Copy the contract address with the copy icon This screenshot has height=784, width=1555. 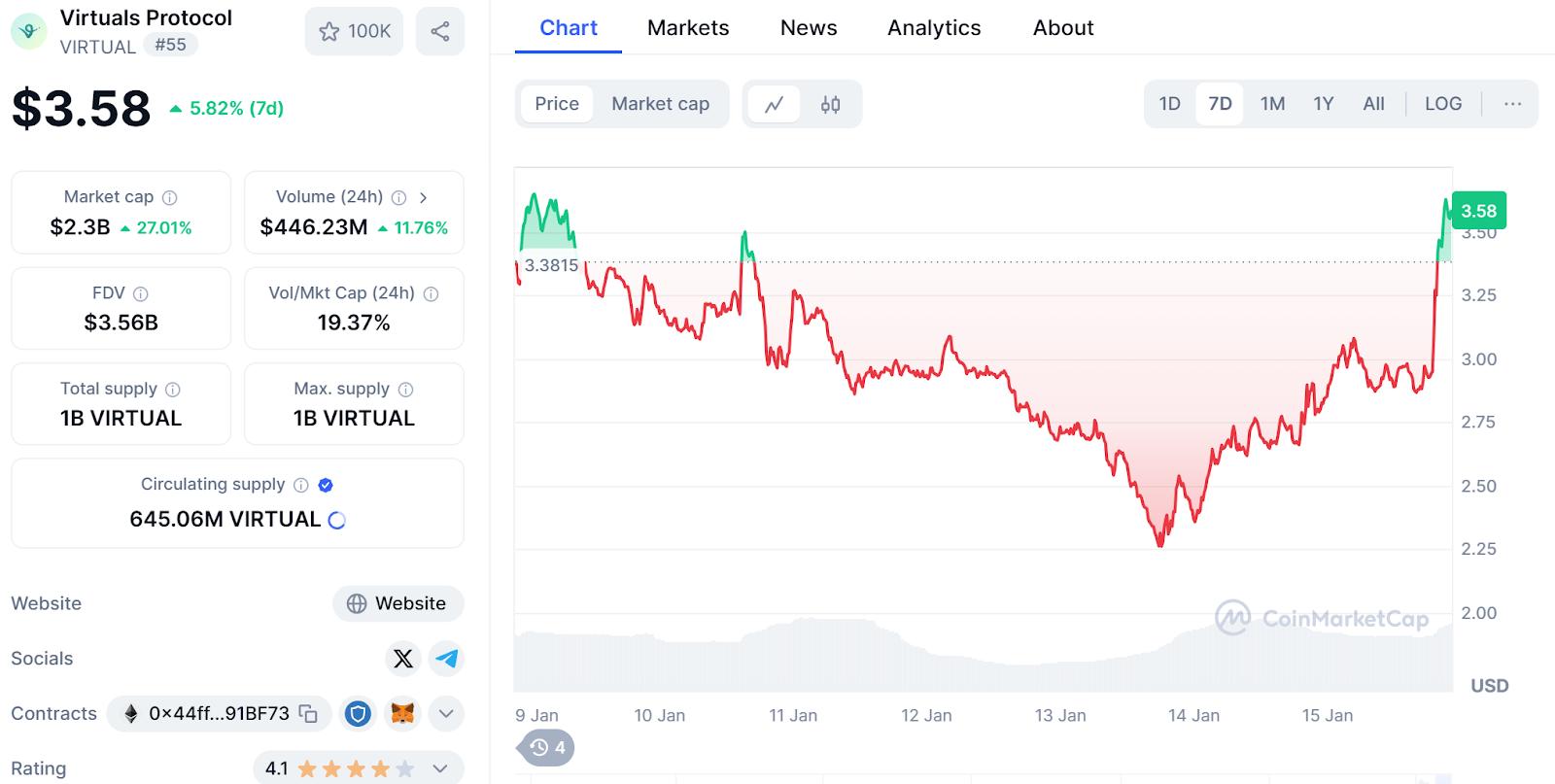tap(308, 714)
